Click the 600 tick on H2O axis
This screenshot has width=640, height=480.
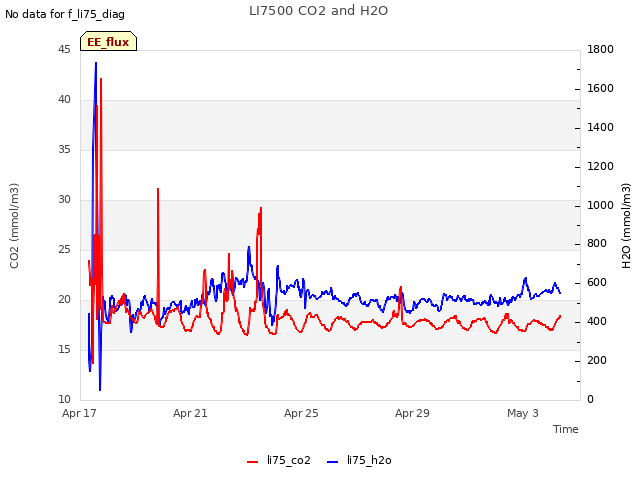click(597, 283)
